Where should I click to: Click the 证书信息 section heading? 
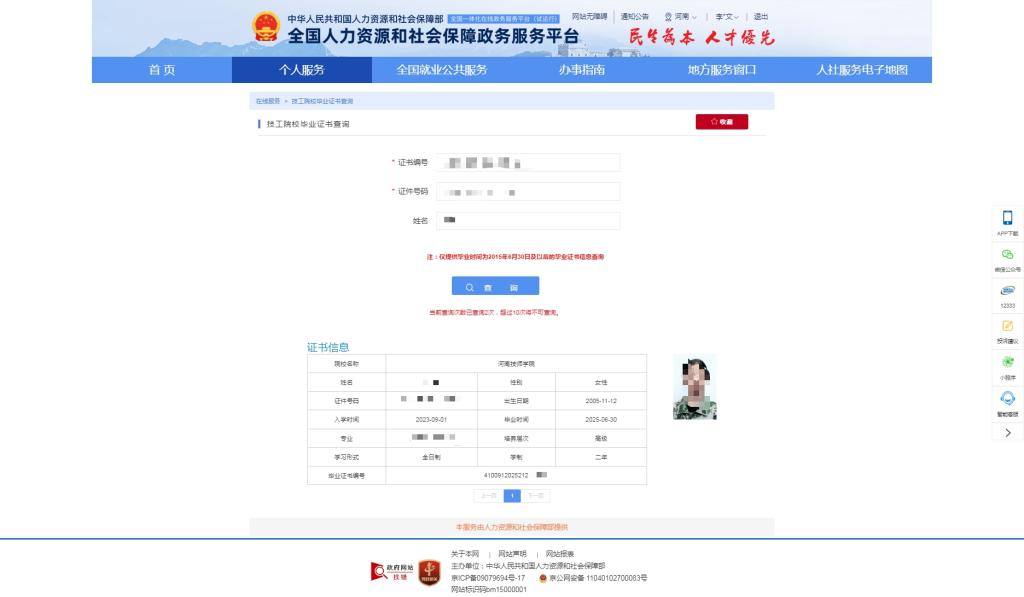(328, 347)
